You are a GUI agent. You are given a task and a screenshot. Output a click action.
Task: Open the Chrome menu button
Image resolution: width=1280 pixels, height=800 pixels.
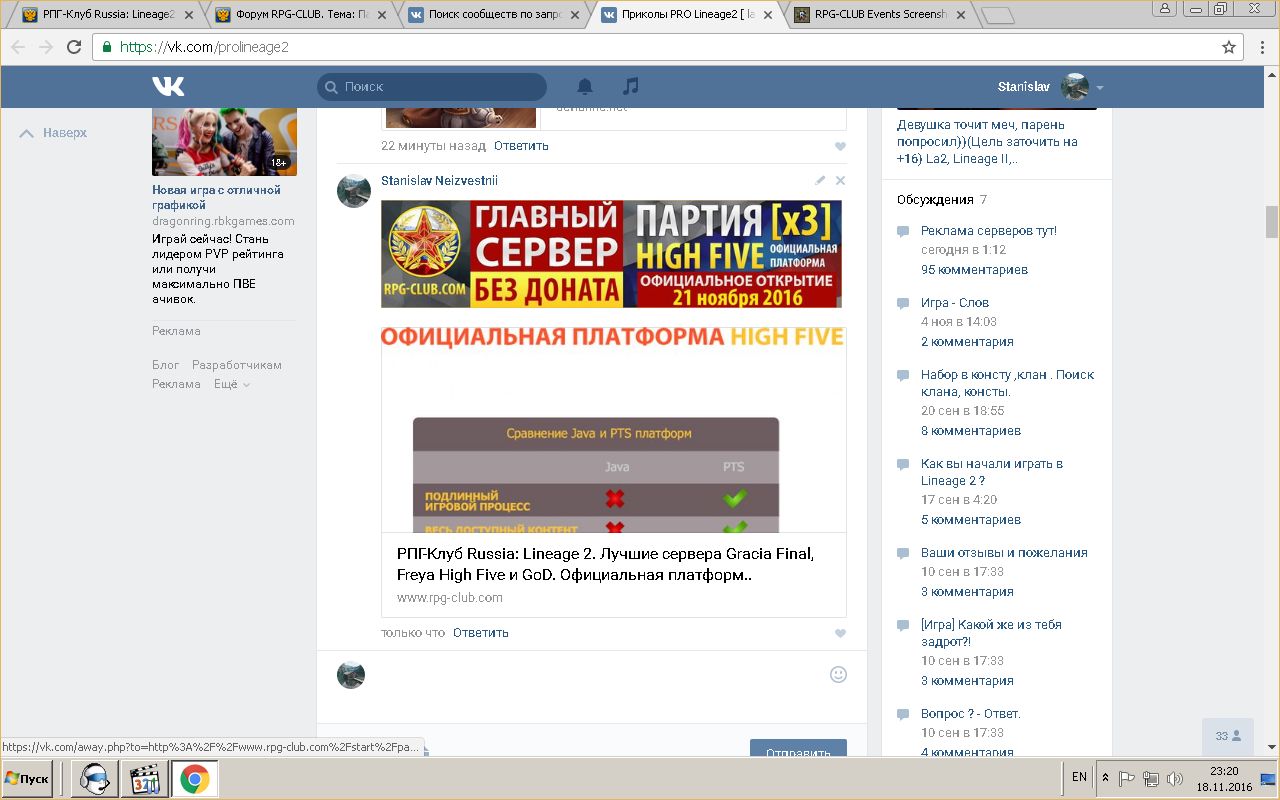tap(1262, 47)
